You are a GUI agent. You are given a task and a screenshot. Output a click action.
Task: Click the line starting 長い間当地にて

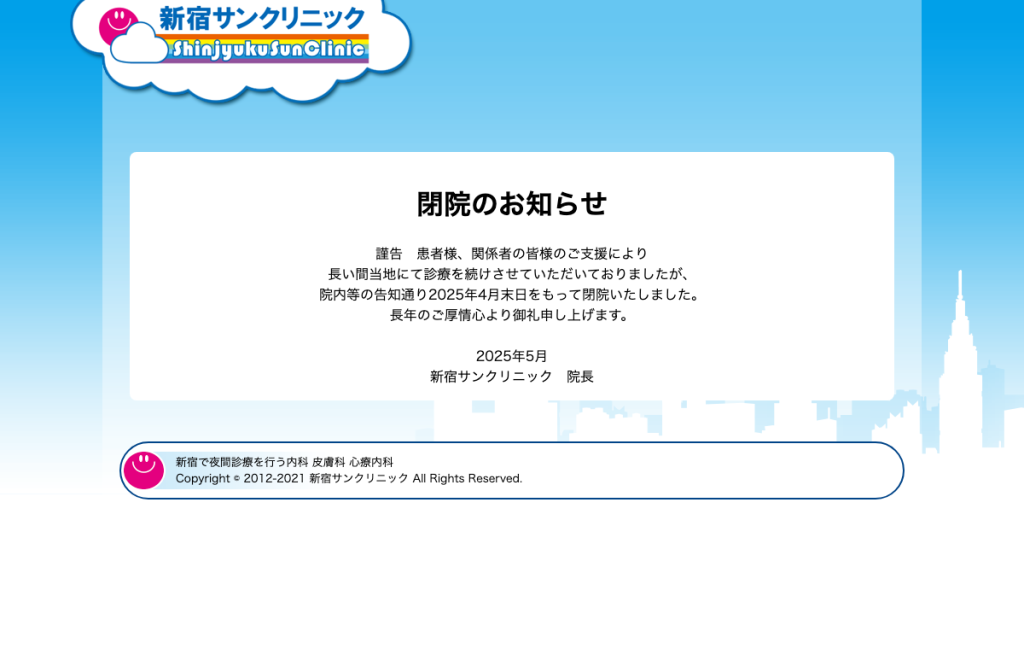[511, 274]
